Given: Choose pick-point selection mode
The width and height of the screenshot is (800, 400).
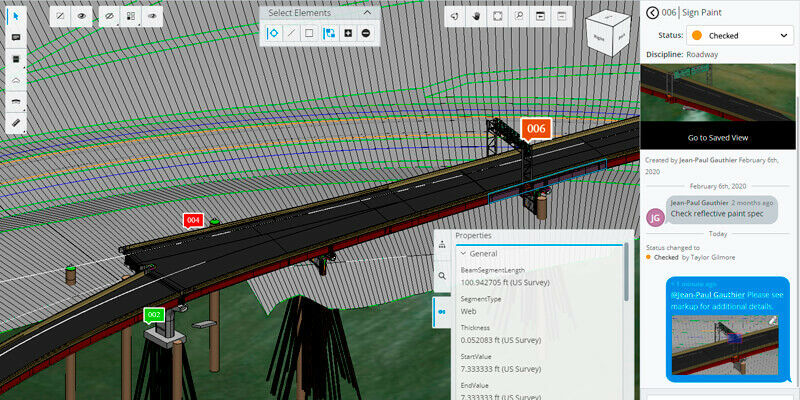Looking at the screenshot, I should 273,33.
